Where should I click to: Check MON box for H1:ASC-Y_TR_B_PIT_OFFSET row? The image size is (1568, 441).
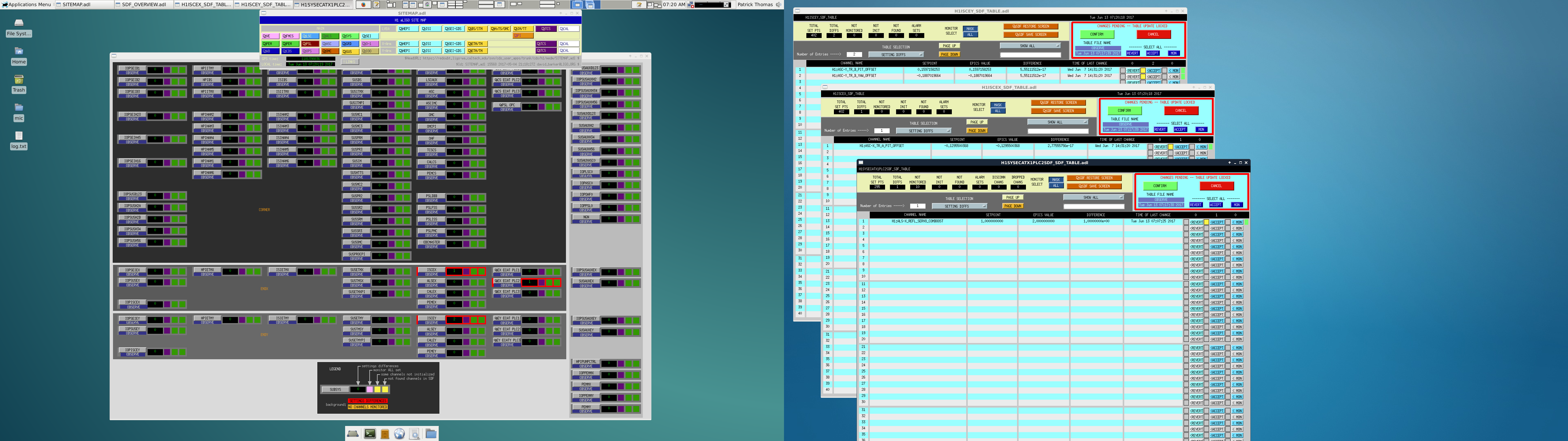point(1164,71)
